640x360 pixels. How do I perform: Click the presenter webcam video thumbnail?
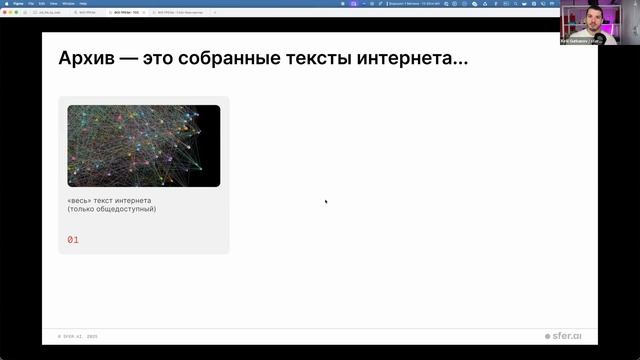coord(600,22)
